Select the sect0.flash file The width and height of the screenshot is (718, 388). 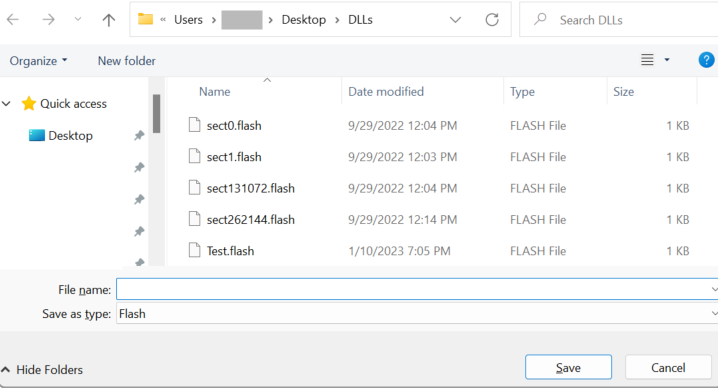[234, 126]
